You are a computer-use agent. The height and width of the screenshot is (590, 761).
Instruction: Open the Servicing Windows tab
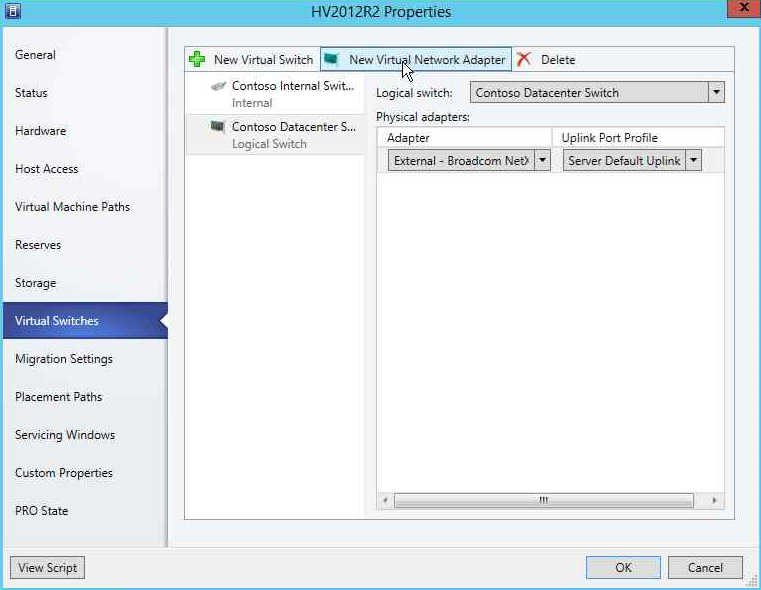coord(85,435)
